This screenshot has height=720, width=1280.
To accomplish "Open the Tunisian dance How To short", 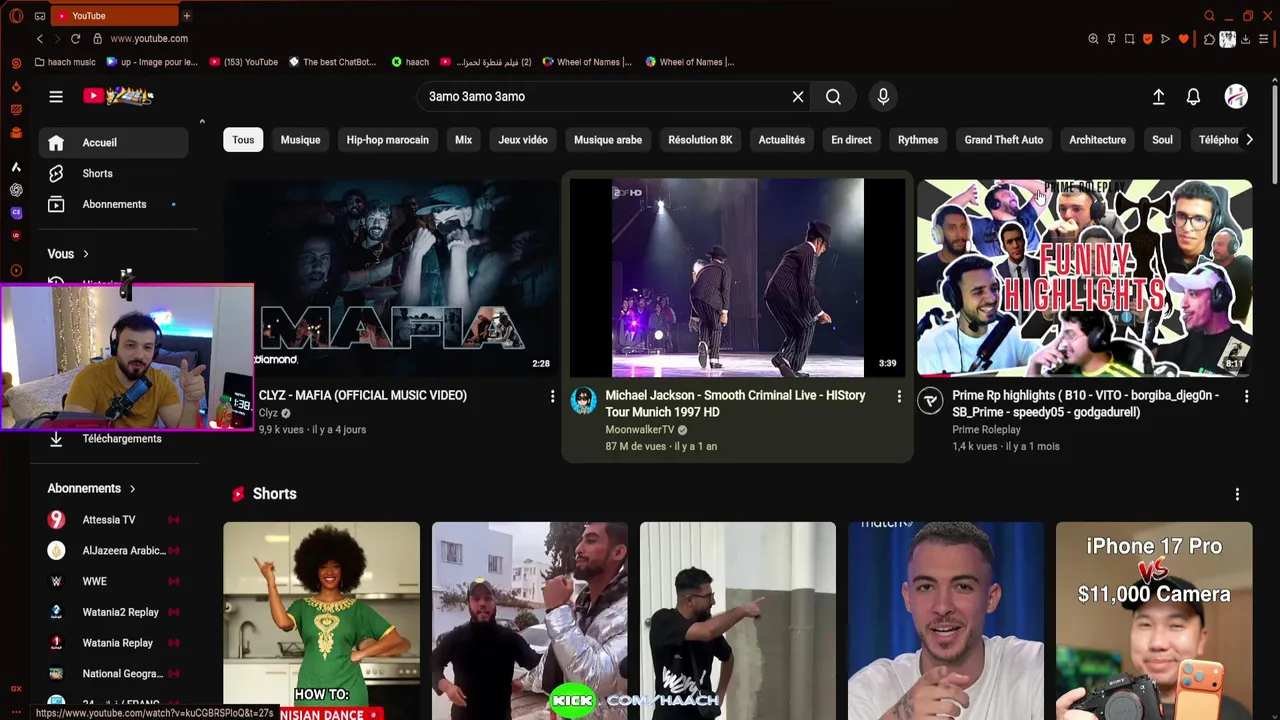I will [x=321, y=620].
